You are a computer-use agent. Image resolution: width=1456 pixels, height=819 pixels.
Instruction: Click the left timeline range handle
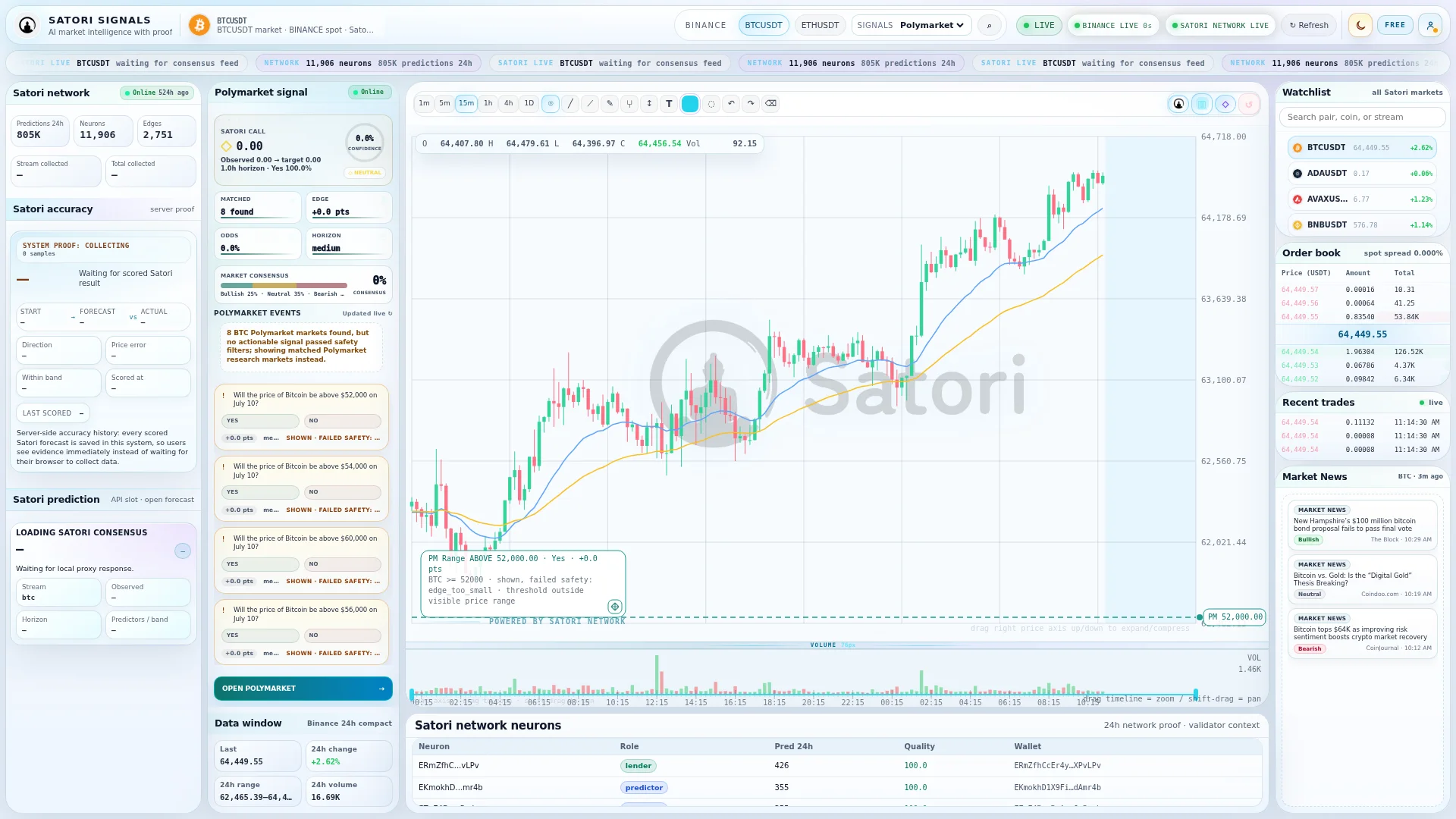pos(413,694)
